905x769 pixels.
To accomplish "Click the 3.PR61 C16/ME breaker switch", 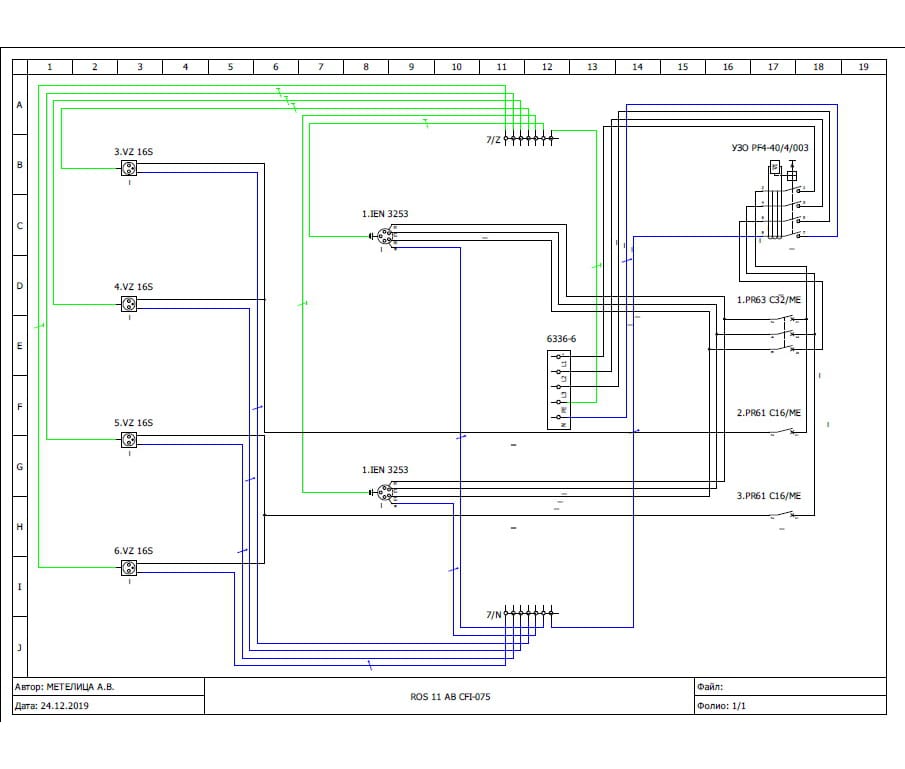I will [x=785, y=515].
